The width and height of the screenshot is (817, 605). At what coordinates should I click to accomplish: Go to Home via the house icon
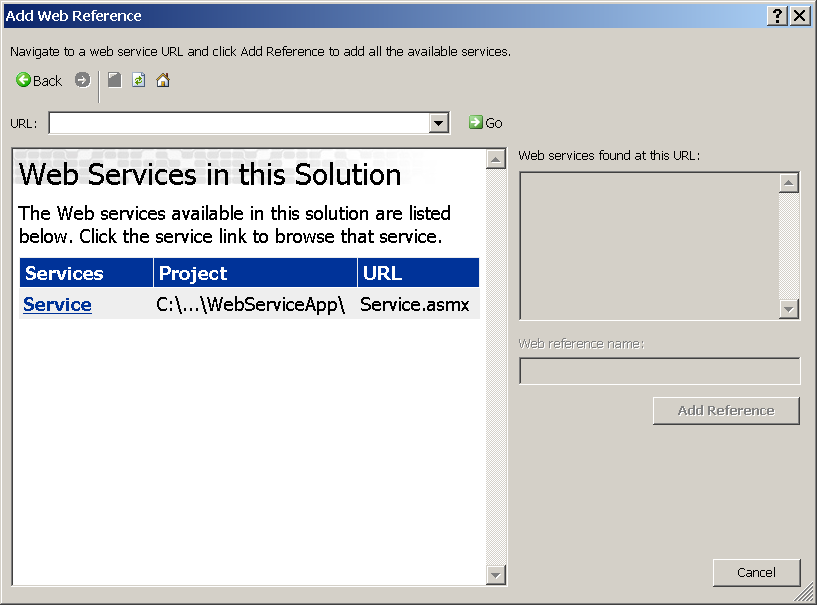163,80
